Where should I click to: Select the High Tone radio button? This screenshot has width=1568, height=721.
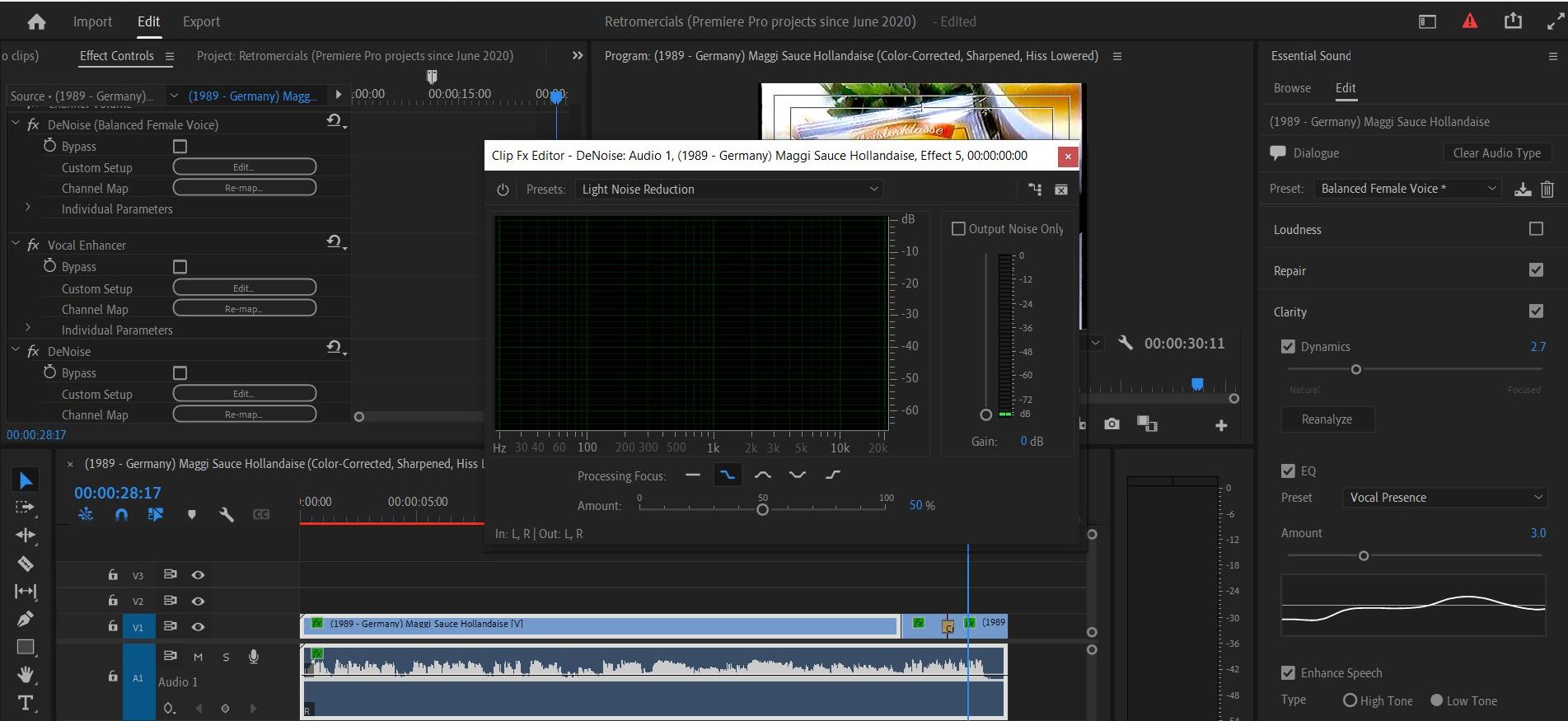pos(1350,700)
